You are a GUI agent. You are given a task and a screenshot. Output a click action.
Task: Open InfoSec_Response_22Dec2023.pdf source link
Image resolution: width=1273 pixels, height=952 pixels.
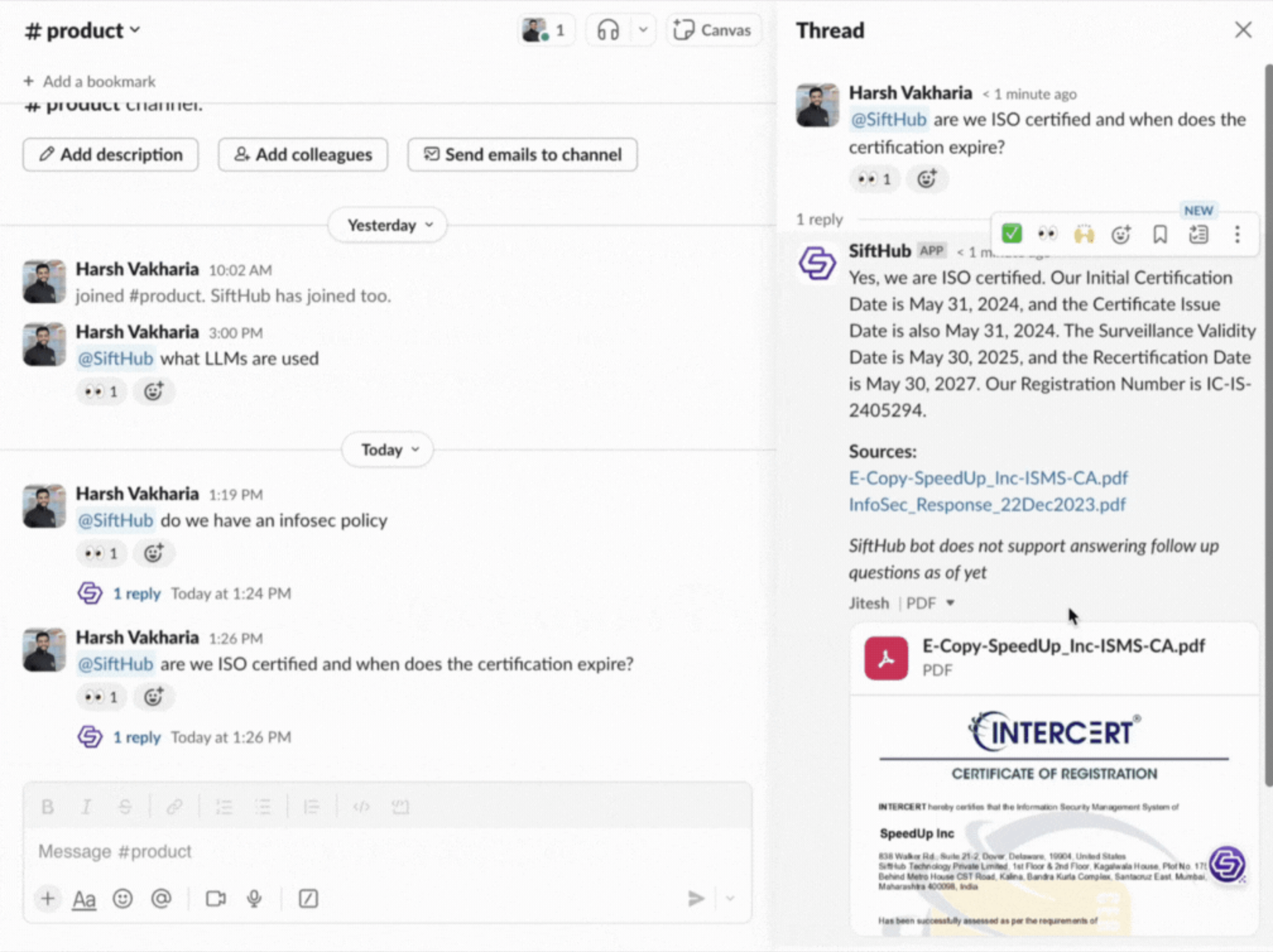pos(986,505)
